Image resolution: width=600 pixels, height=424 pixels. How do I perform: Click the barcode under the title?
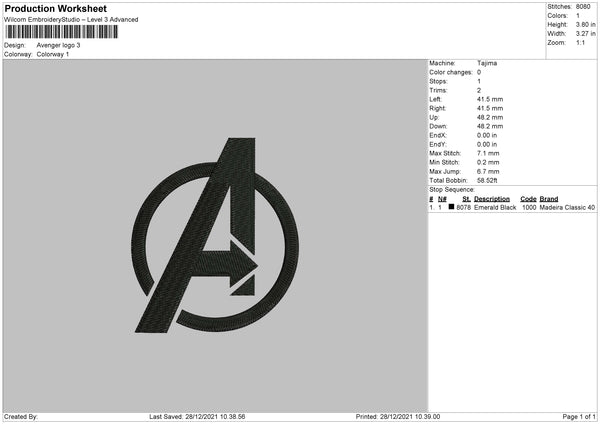point(62,32)
